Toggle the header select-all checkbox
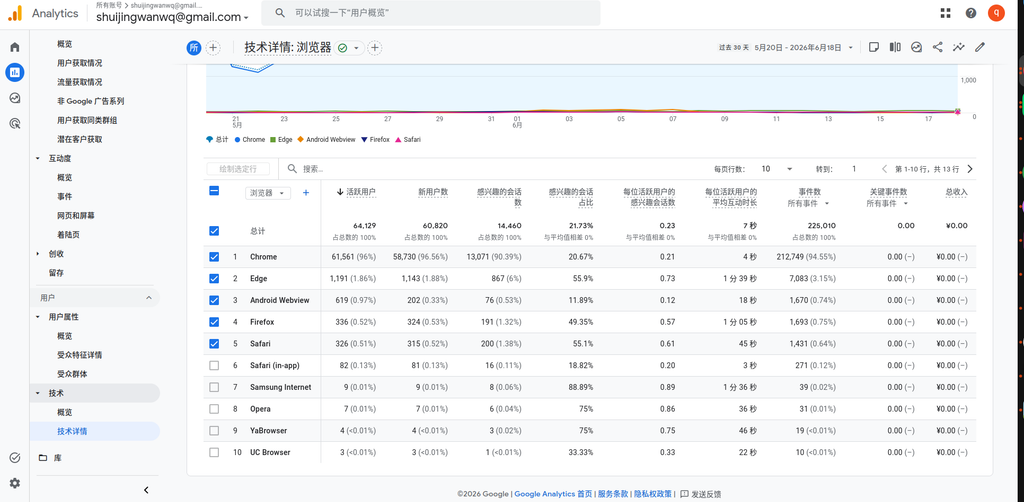 pos(214,191)
